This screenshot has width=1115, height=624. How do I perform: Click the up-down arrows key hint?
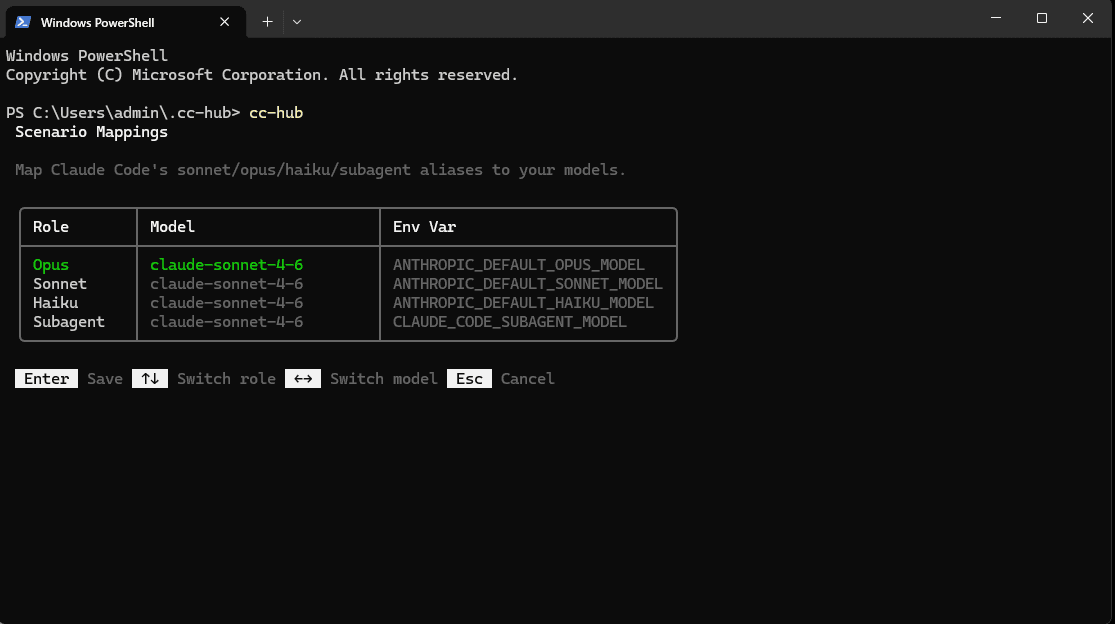pos(150,379)
